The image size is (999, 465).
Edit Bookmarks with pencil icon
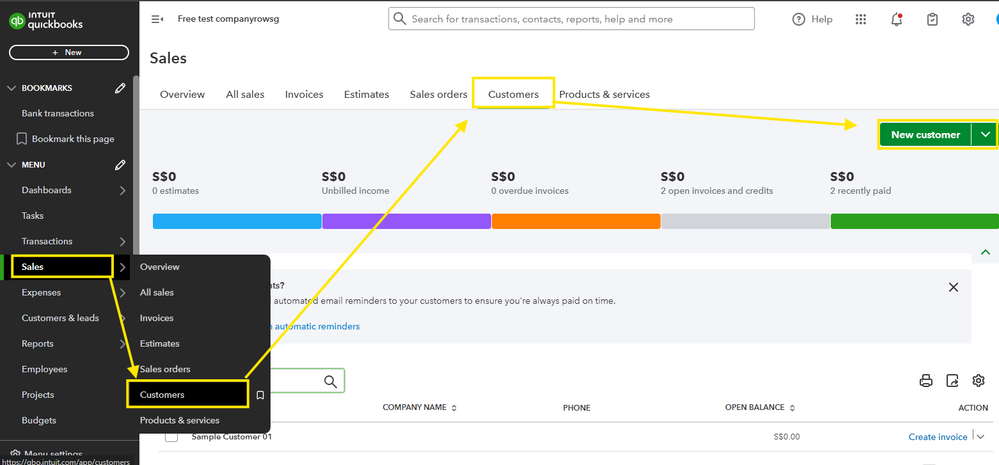click(120, 89)
